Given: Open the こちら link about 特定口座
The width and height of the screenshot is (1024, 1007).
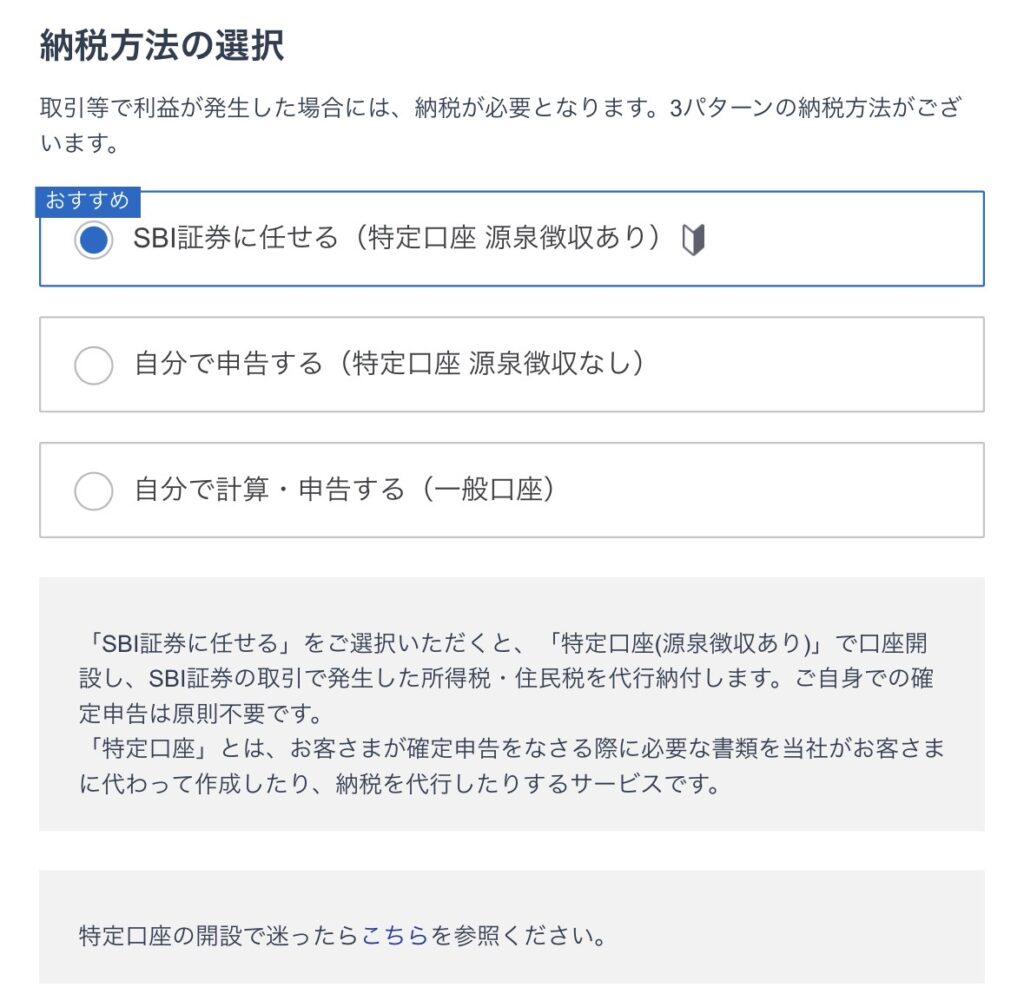Looking at the screenshot, I should (x=395, y=937).
